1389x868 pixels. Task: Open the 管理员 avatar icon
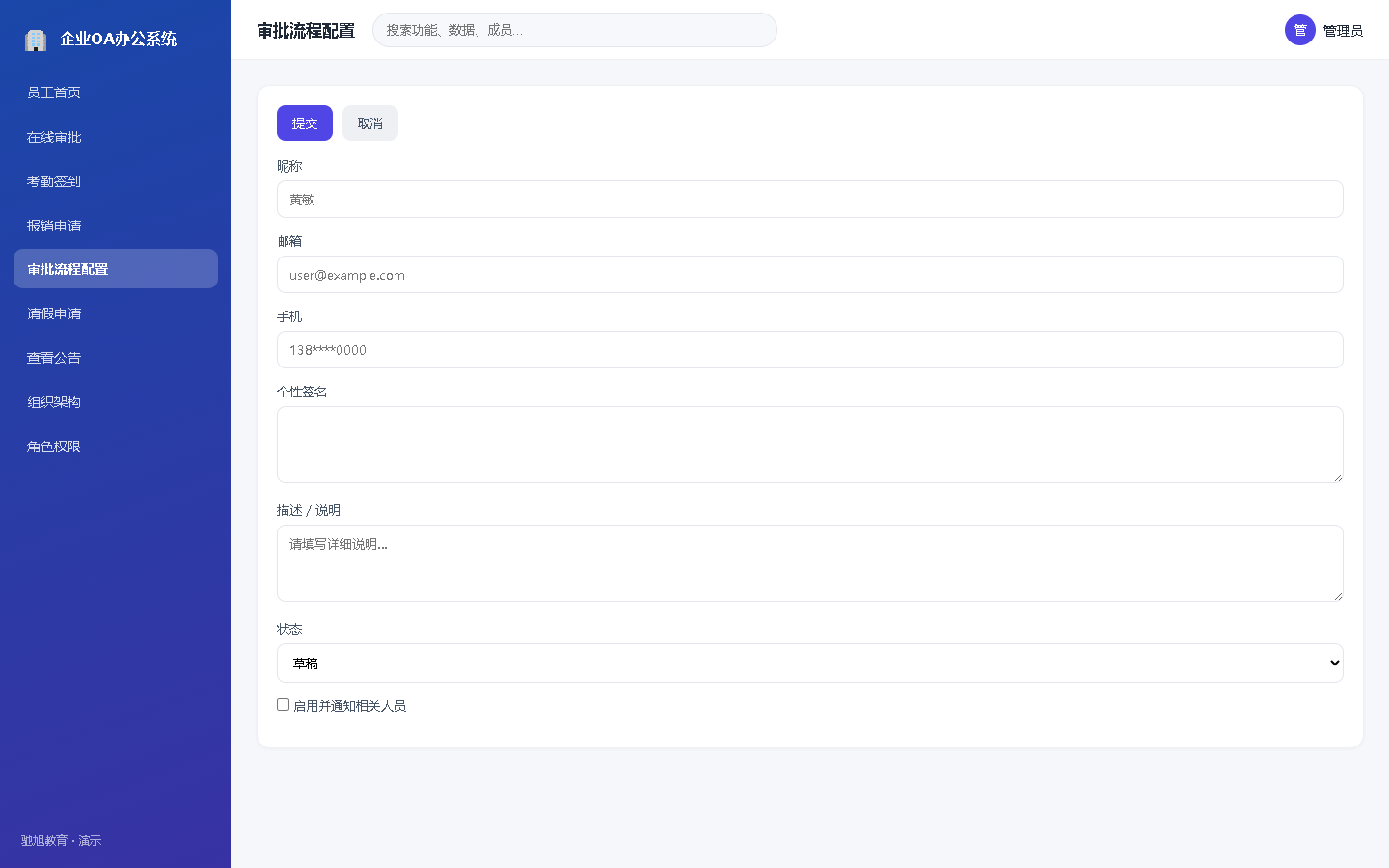point(1300,30)
